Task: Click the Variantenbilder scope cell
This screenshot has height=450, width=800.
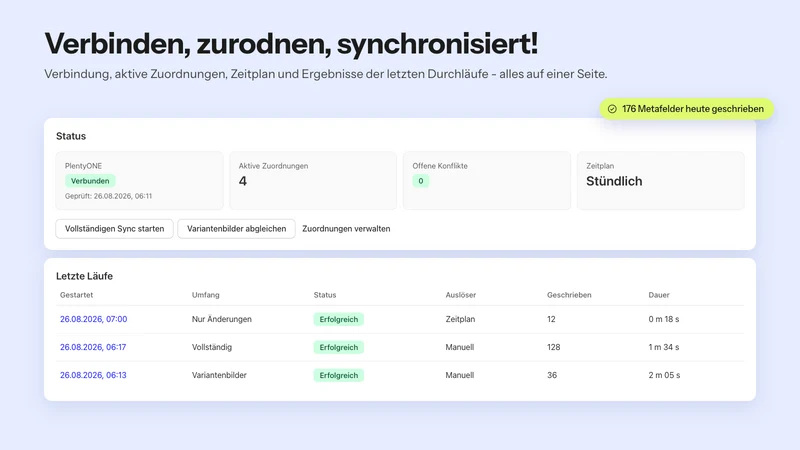Action: [219, 375]
